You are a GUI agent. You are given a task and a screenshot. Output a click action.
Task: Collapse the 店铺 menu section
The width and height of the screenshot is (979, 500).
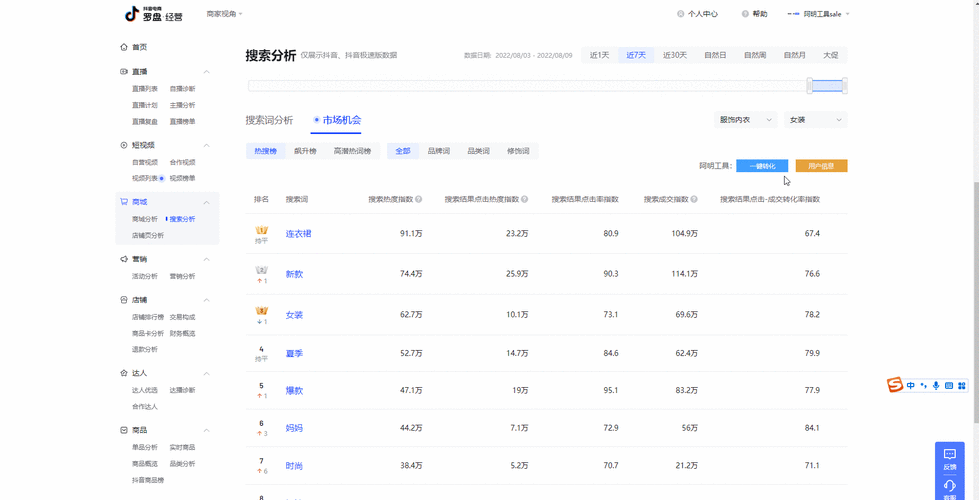pos(207,300)
